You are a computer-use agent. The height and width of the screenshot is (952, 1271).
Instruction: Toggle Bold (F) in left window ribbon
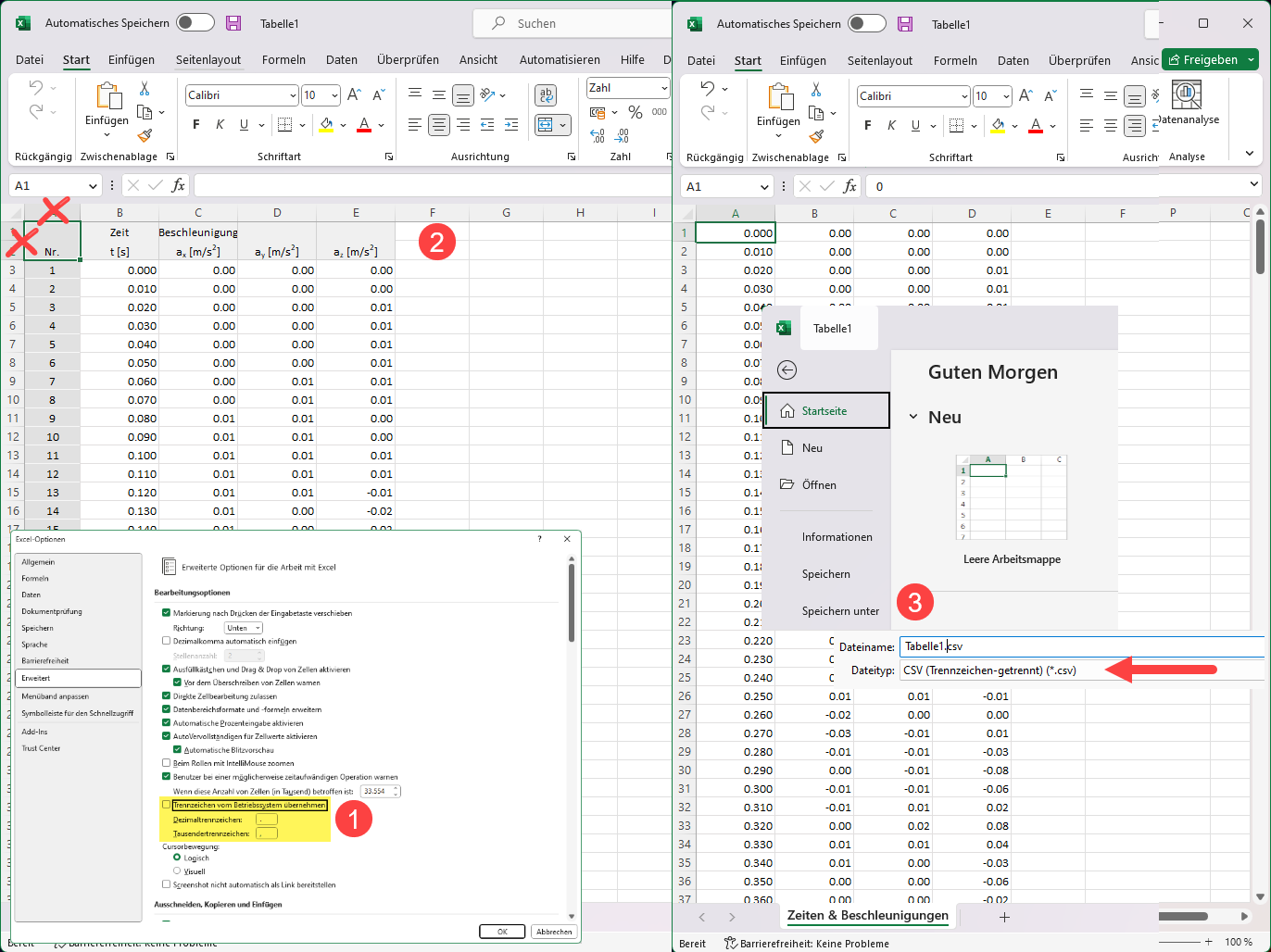point(195,124)
